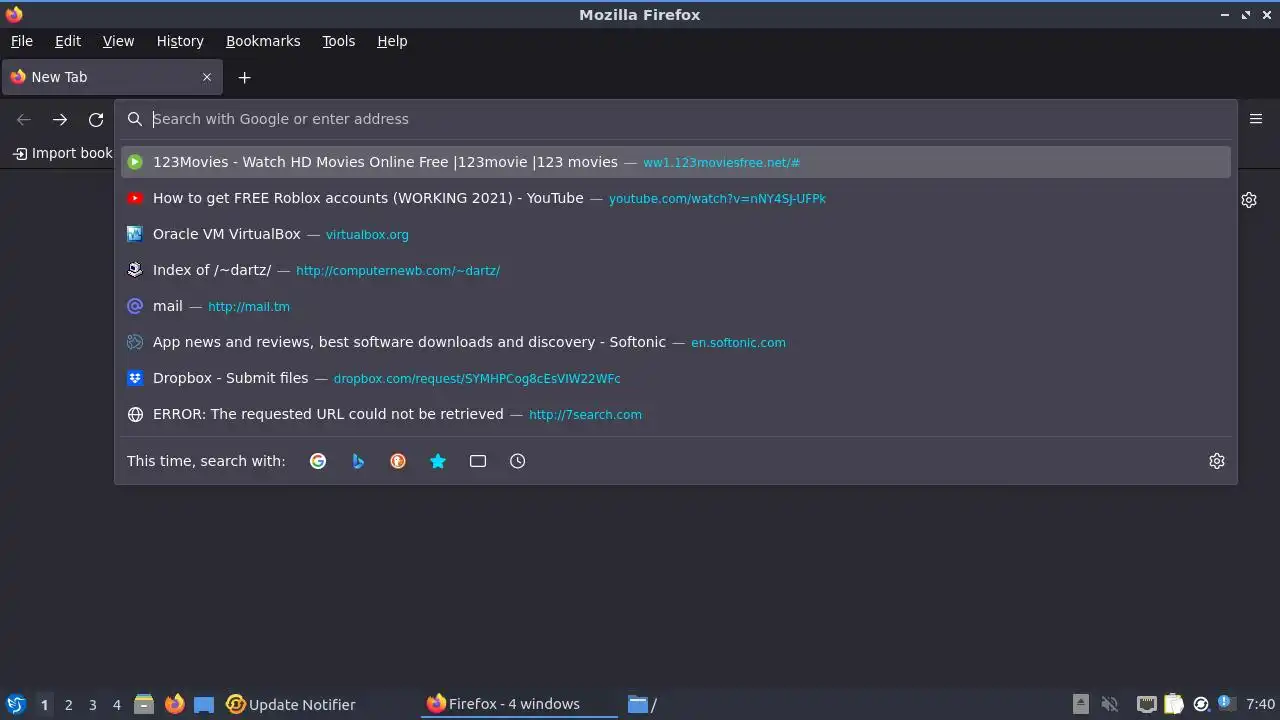Open the Roblox YouTube video suggestion

click(676, 198)
